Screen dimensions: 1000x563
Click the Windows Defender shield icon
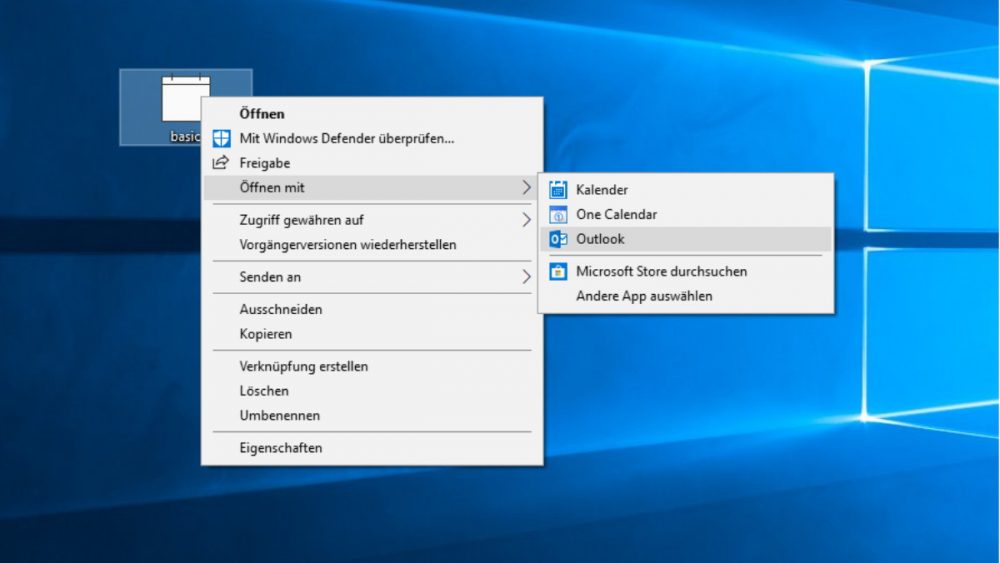[221, 138]
